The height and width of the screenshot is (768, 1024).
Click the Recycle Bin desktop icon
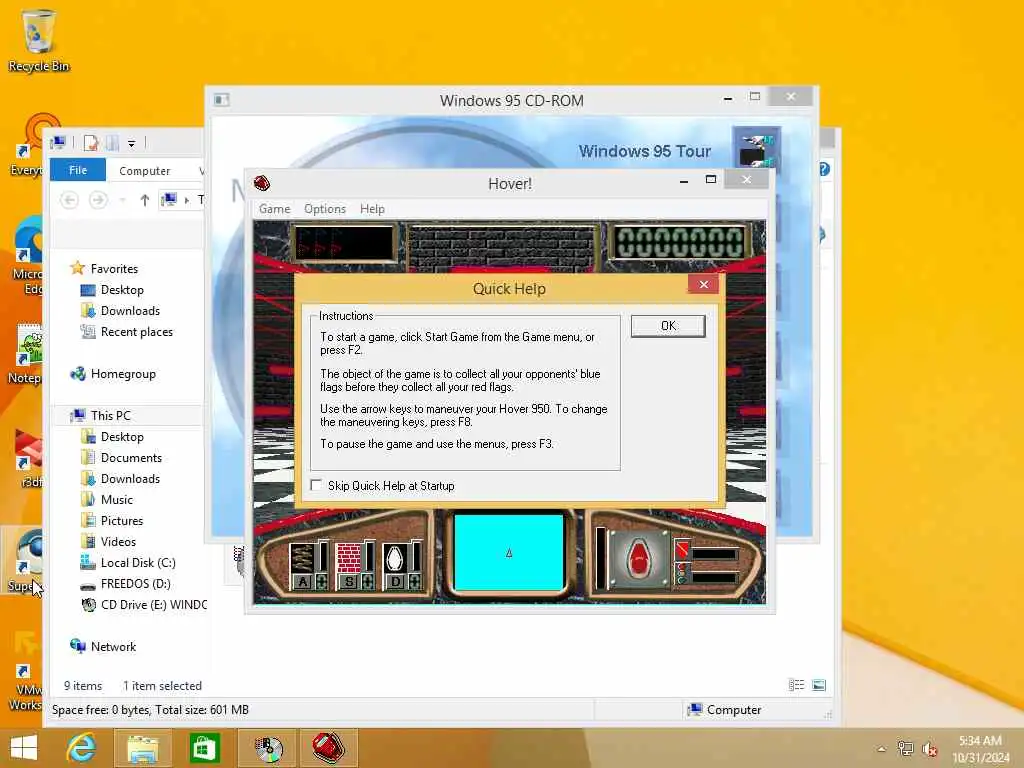(39, 40)
